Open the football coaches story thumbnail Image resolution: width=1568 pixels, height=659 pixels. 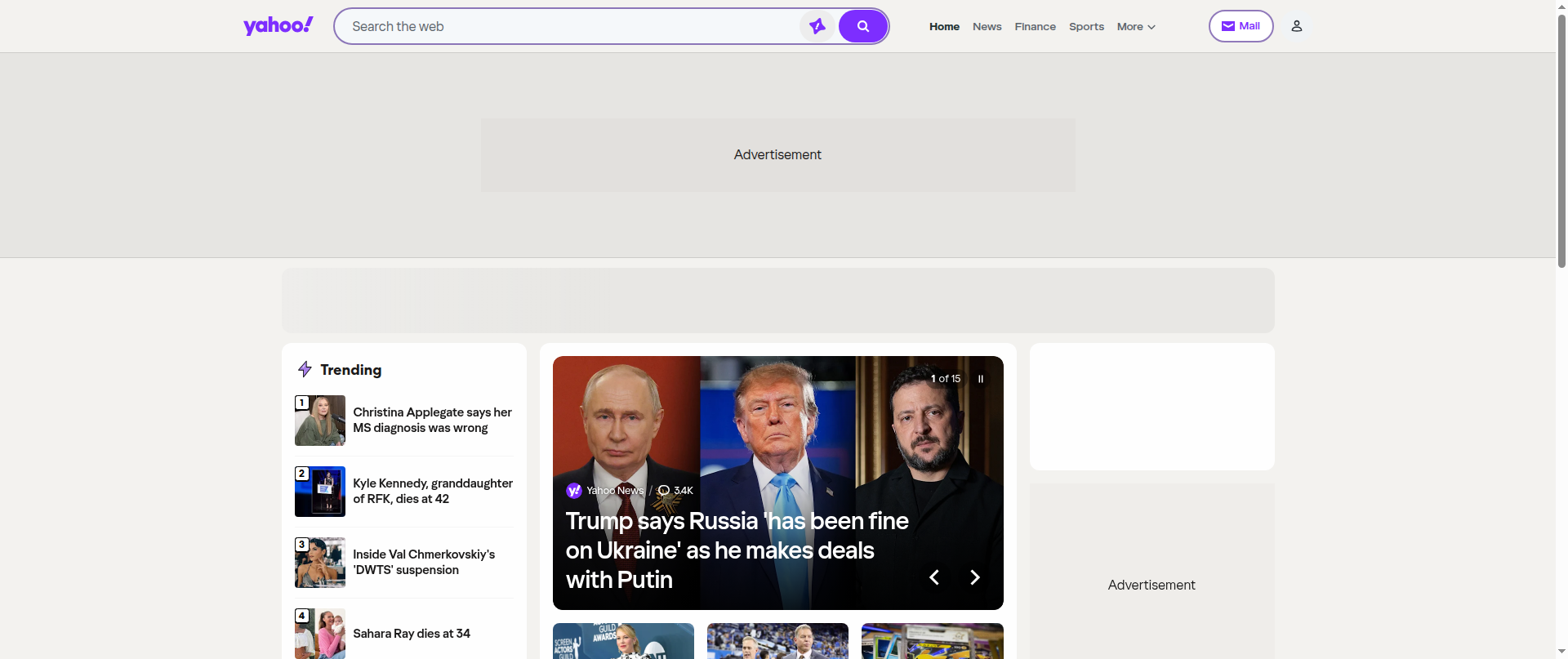pyautogui.click(x=777, y=641)
